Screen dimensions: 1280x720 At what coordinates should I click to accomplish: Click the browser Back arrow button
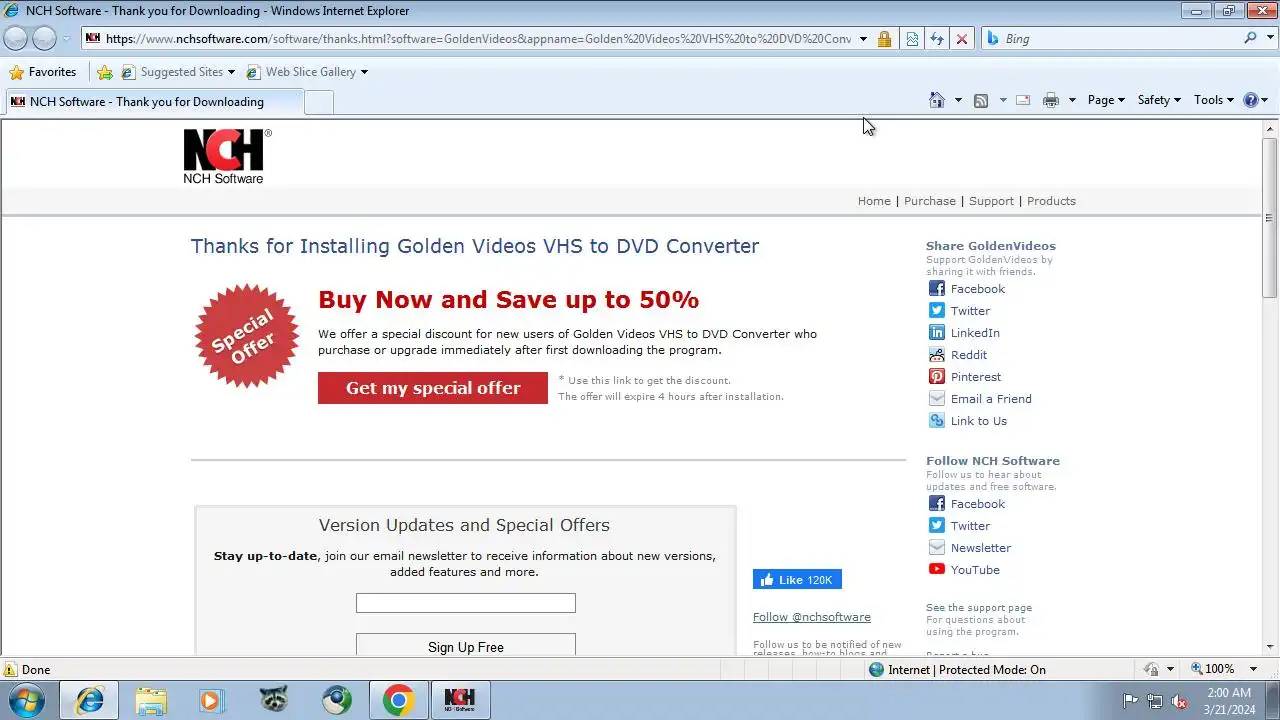click(x=16, y=38)
